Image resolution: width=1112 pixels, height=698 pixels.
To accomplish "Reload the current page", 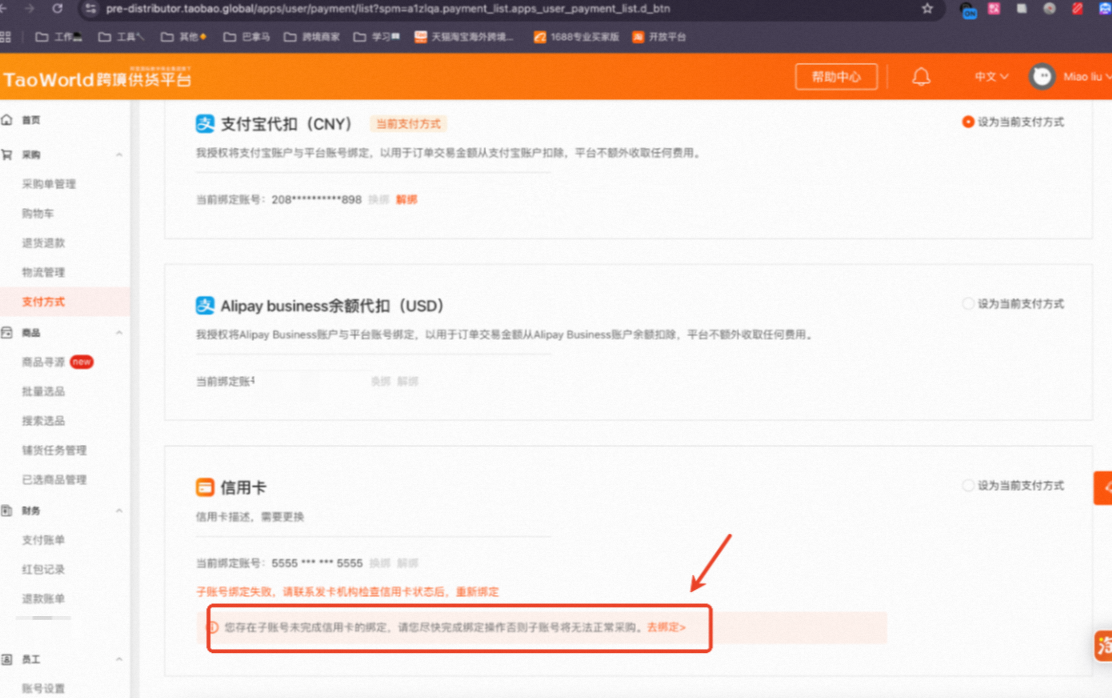I will pyautogui.click(x=57, y=9).
